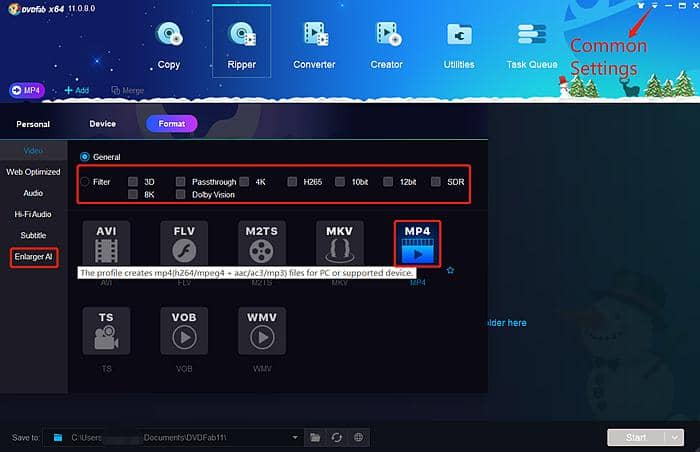
Task: Select the TS format profile
Action: [x=106, y=331]
